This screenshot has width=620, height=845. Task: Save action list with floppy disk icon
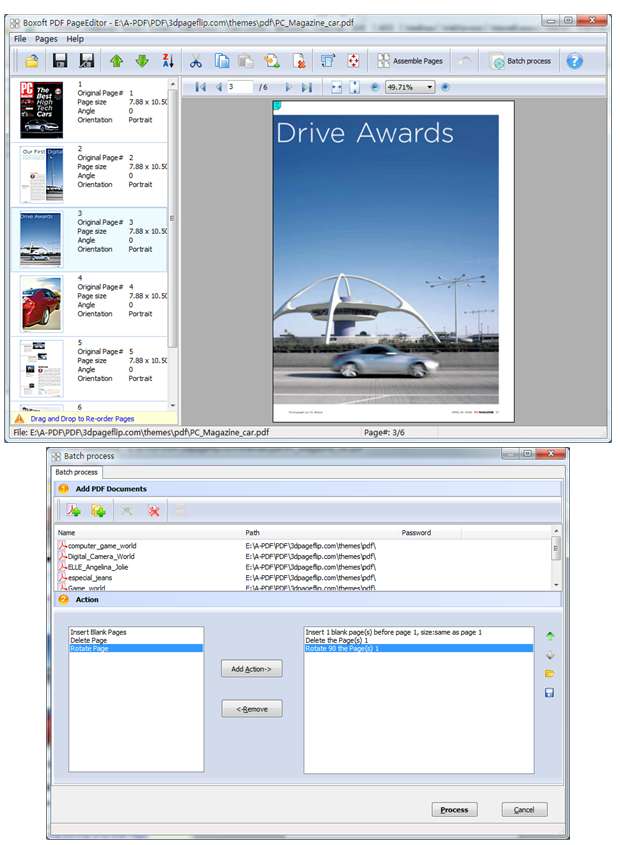coord(549,692)
